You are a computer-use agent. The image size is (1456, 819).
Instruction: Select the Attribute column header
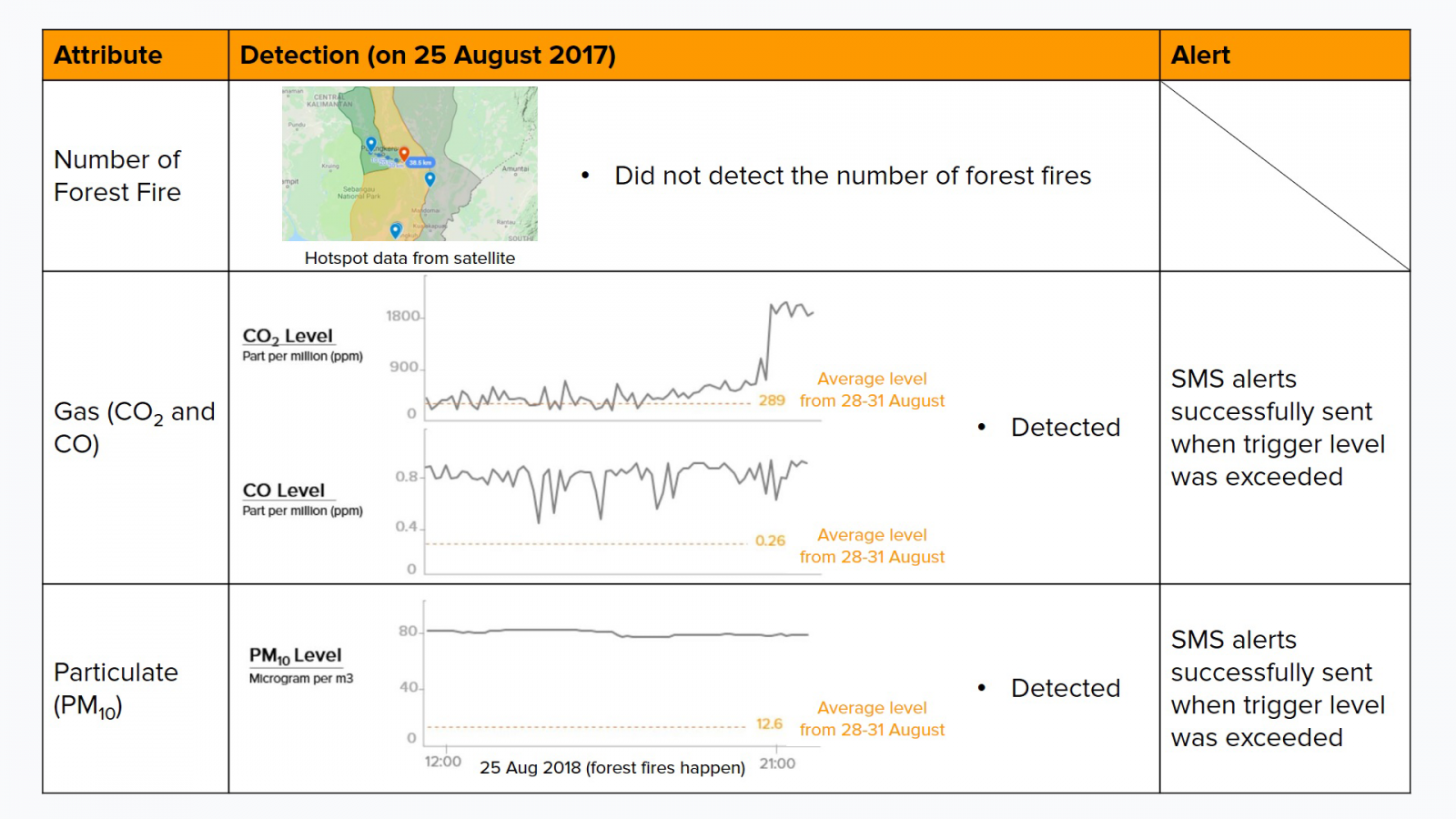pos(108,56)
